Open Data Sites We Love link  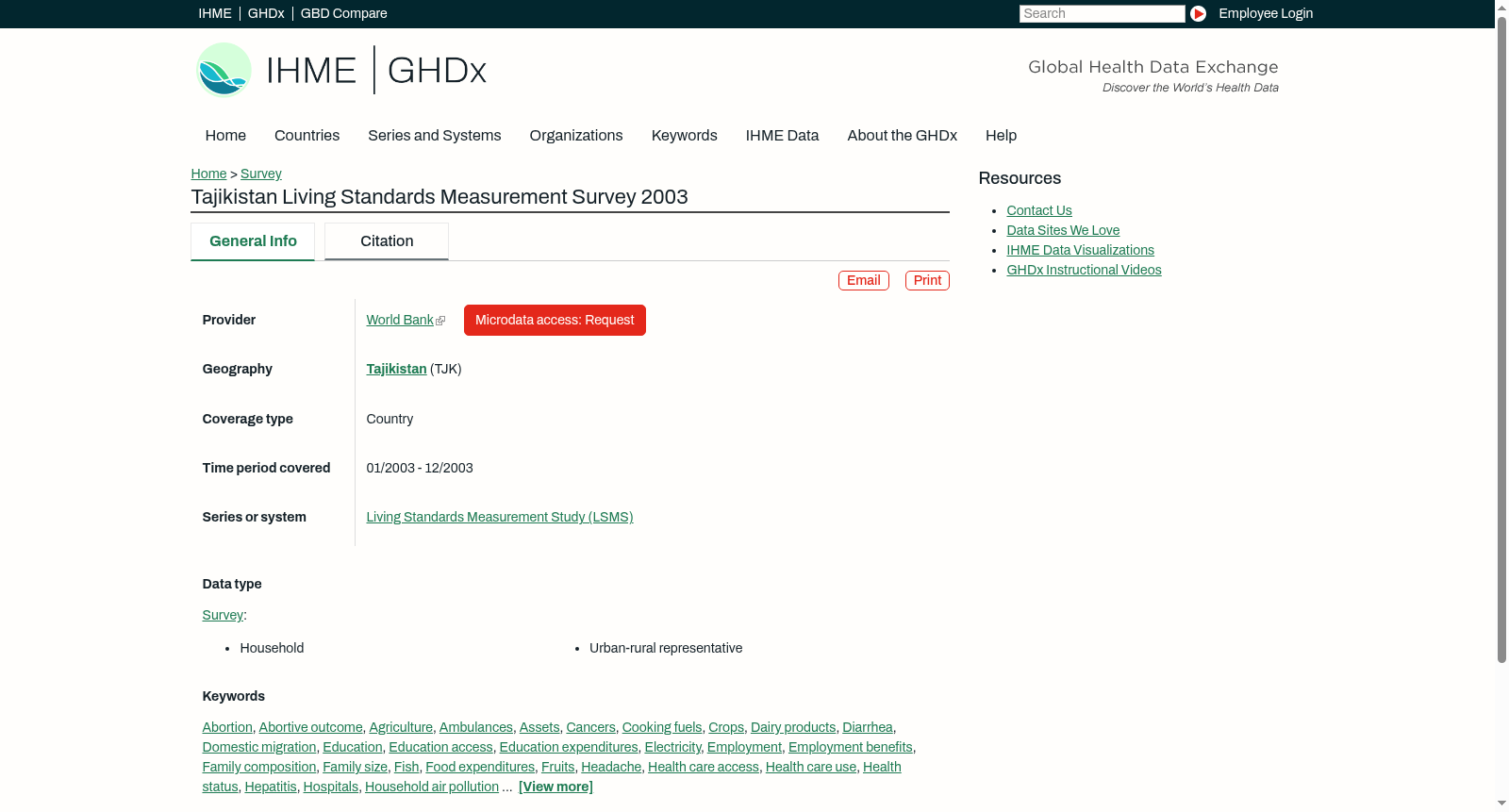coord(1063,230)
